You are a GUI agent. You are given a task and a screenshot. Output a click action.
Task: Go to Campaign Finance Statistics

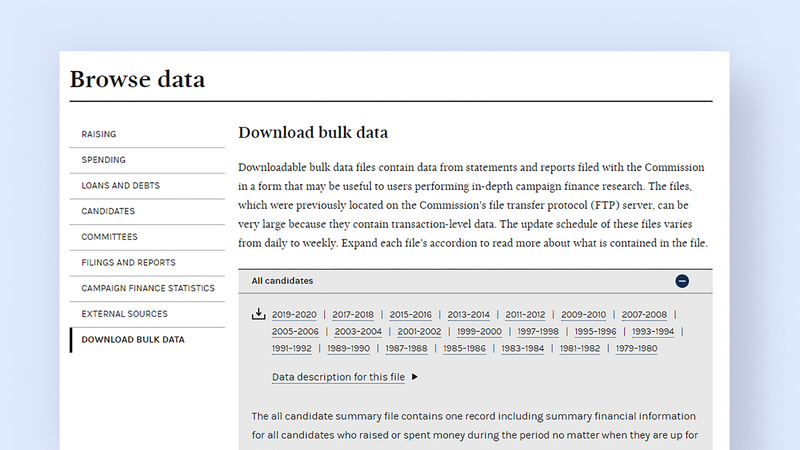point(147,288)
